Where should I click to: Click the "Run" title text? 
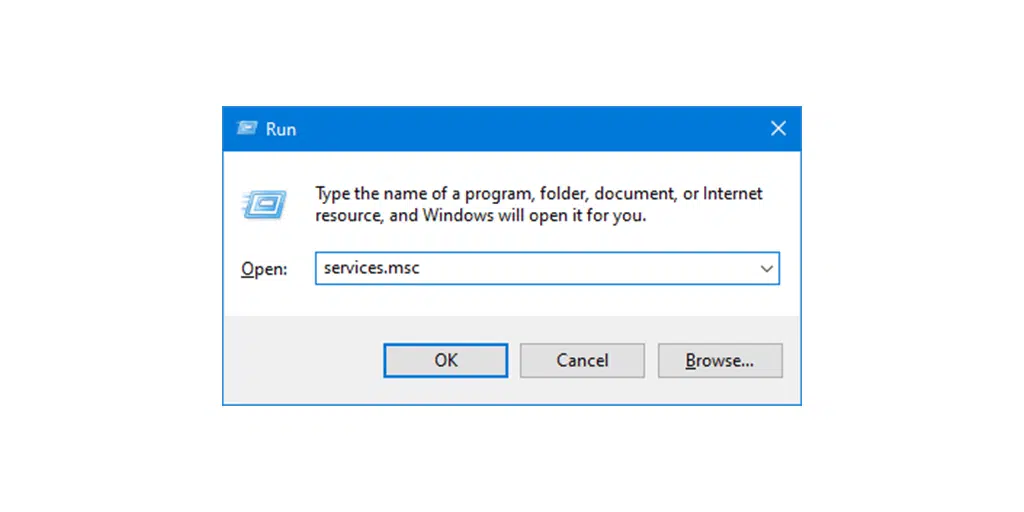(x=281, y=129)
